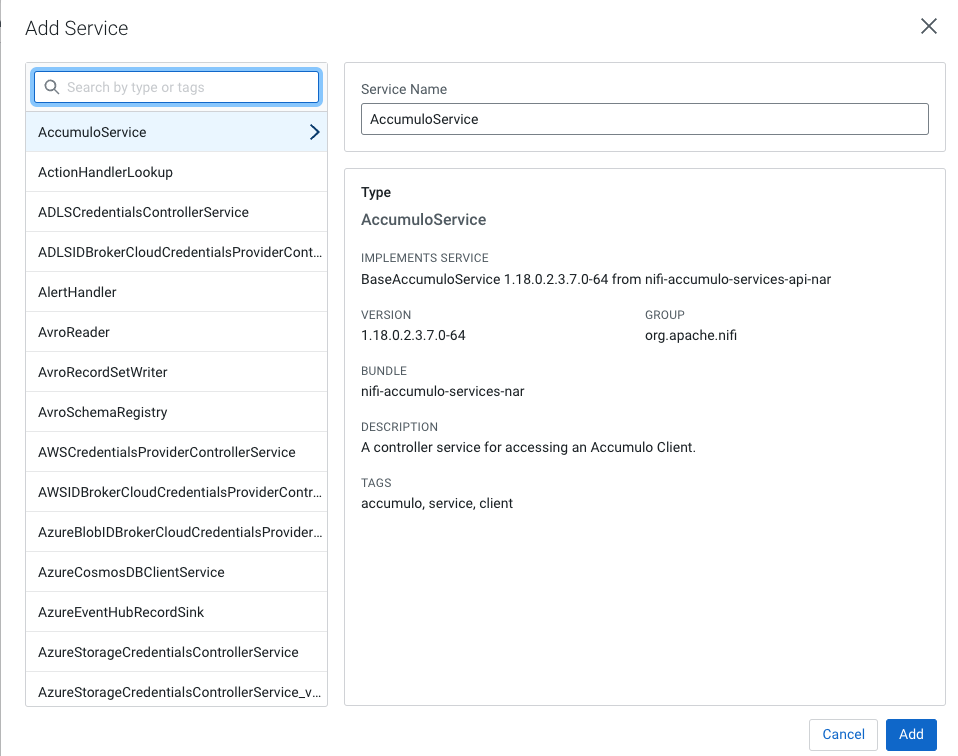The height and width of the screenshot is (756, 958).
Task: Cancel adding the service
Action: point(842,734)
